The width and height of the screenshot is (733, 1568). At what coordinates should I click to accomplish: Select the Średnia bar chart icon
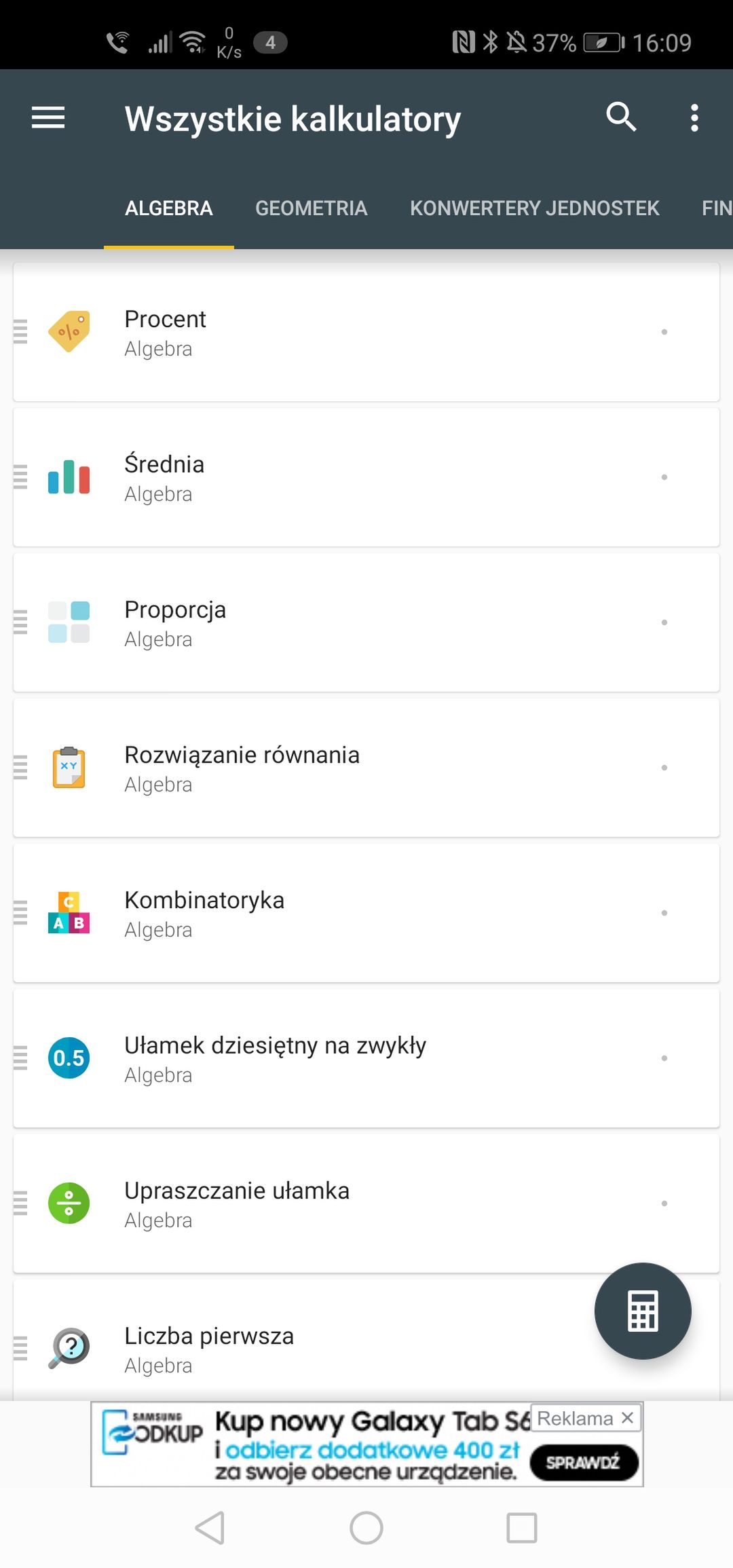tap(69, 477)
